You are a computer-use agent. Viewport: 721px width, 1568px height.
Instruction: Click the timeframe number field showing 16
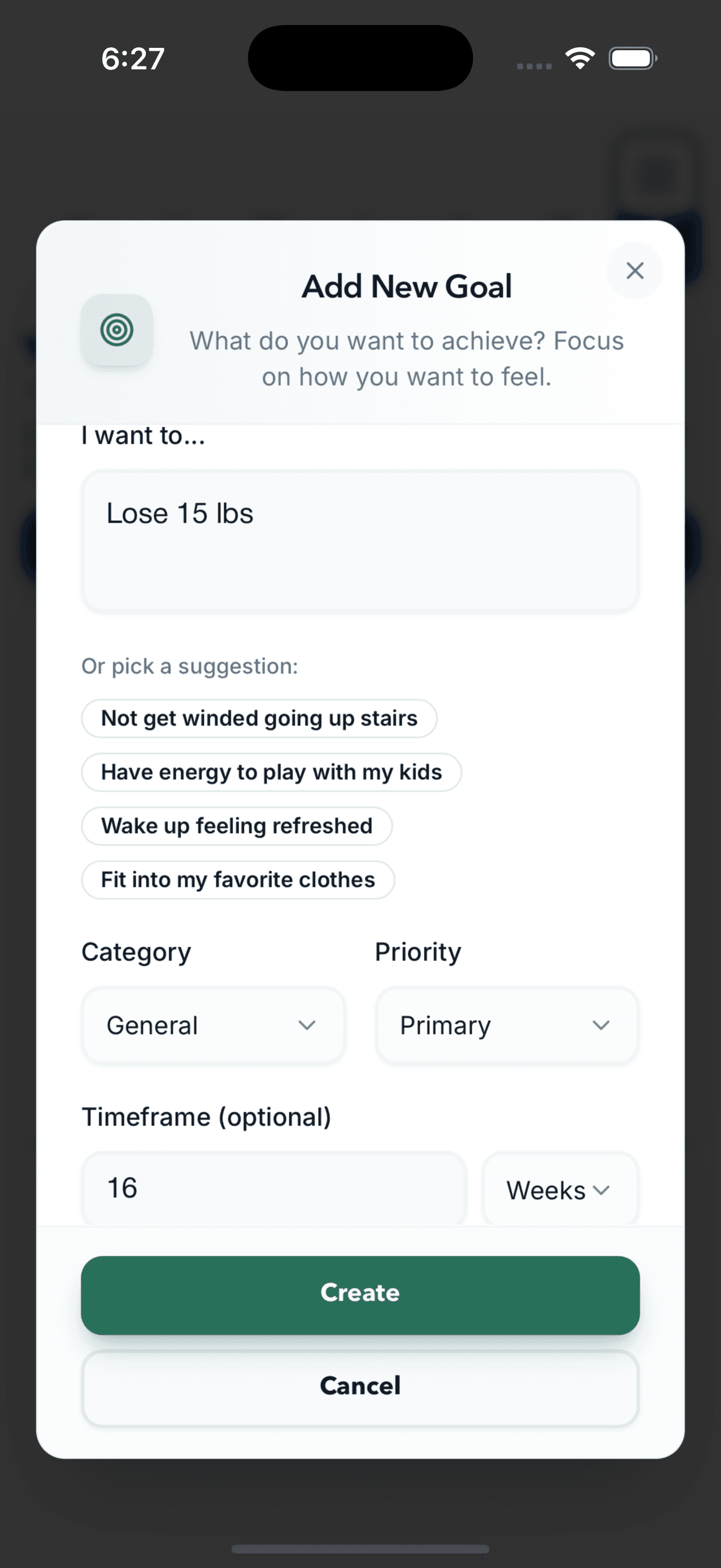coord(274,1188)
